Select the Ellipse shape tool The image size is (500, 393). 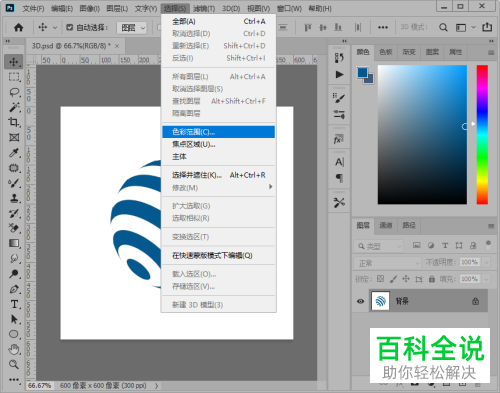[14, 334]
